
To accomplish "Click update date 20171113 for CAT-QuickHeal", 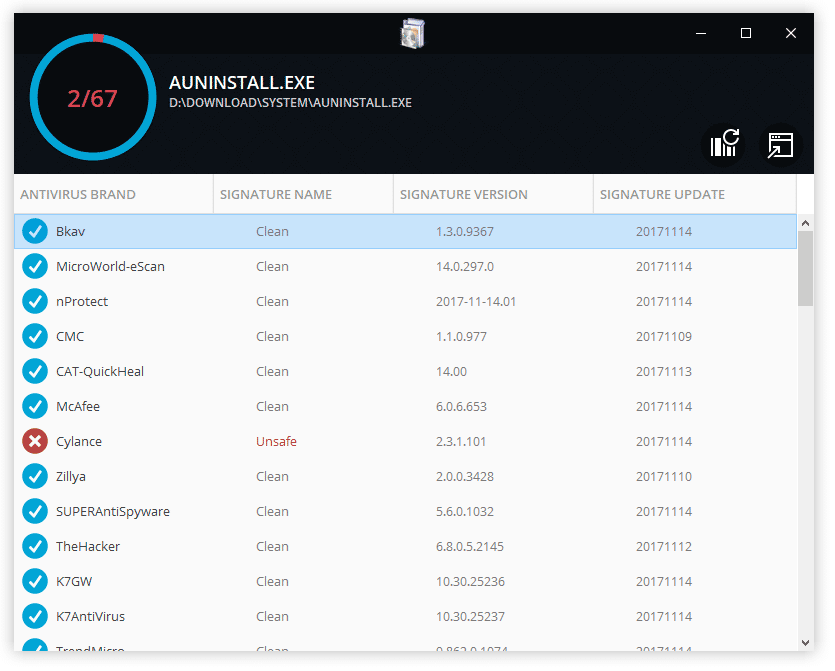I will coord(664,372).
